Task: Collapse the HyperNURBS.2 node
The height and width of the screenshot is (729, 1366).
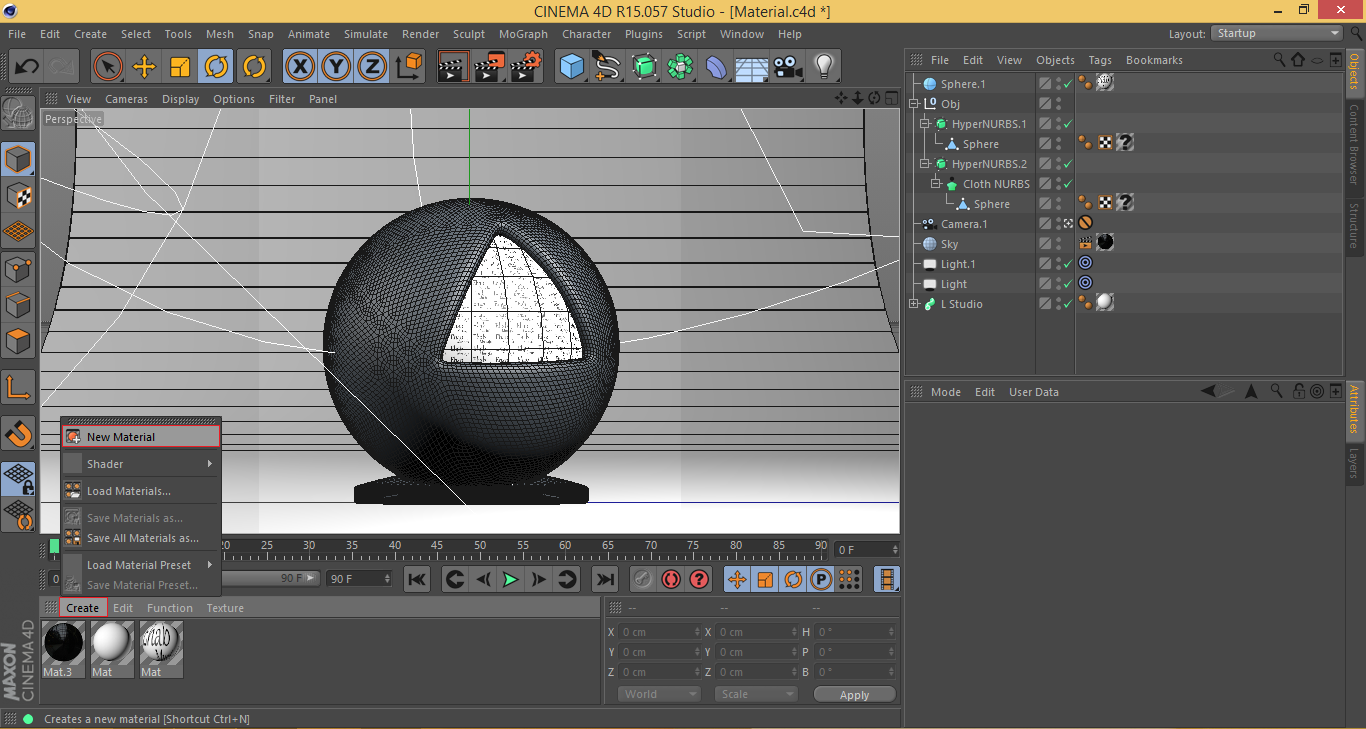Action: tap(925, 164)
